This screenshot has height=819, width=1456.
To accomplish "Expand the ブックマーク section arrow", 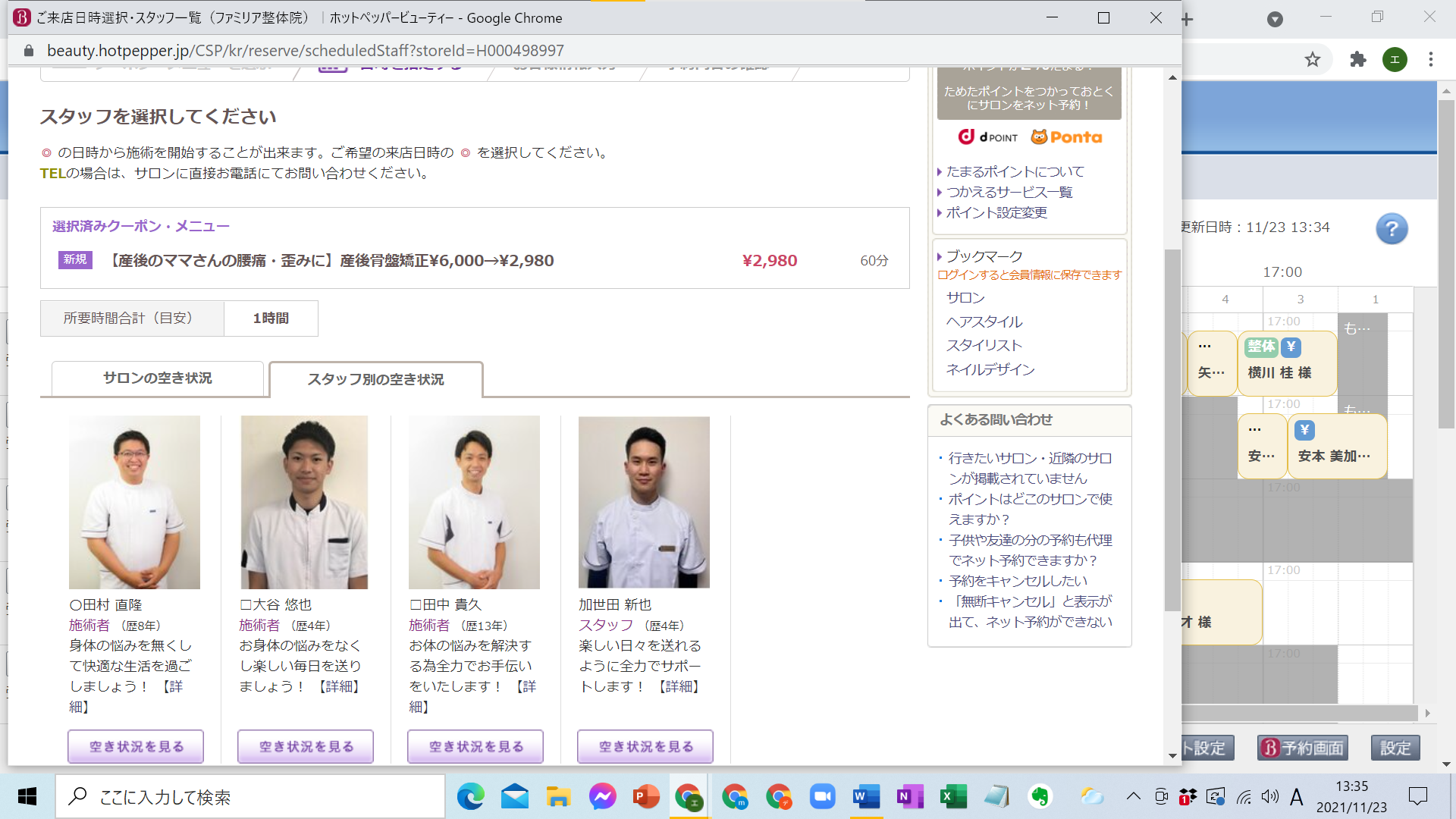I will tap(940, 257).
